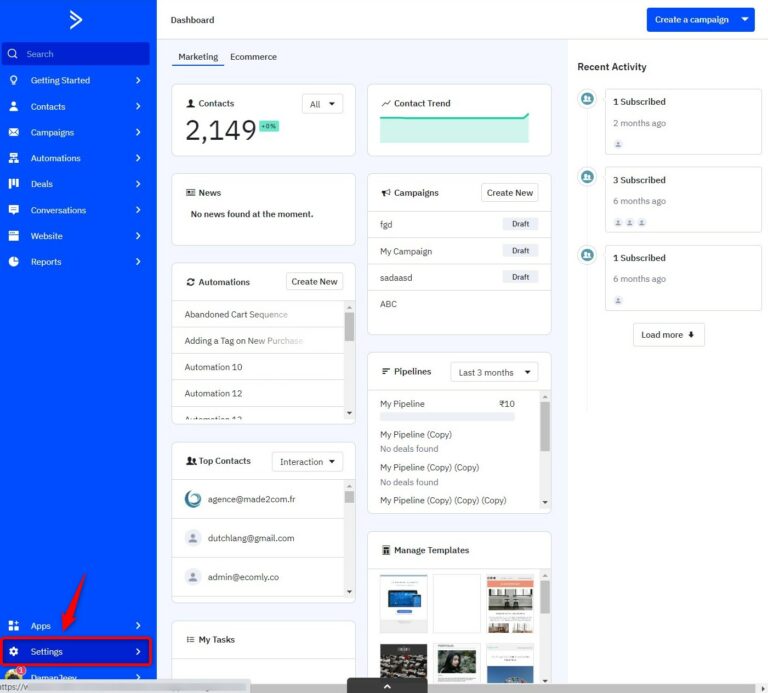
Task: Expand the Automations sidebar chevron
Action: coord(138,158)
